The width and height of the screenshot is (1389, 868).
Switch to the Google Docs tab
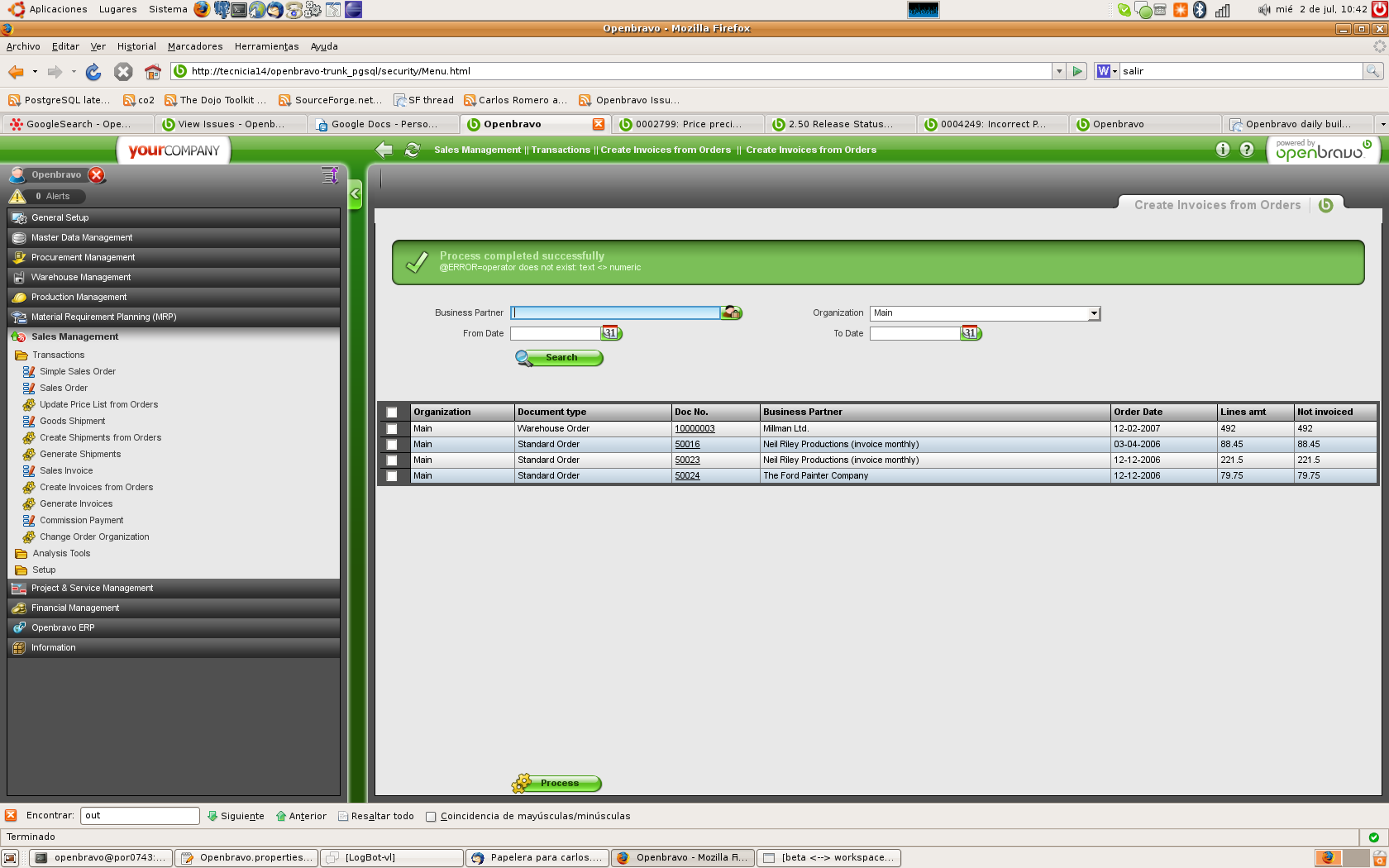click(x=384, y=125)
